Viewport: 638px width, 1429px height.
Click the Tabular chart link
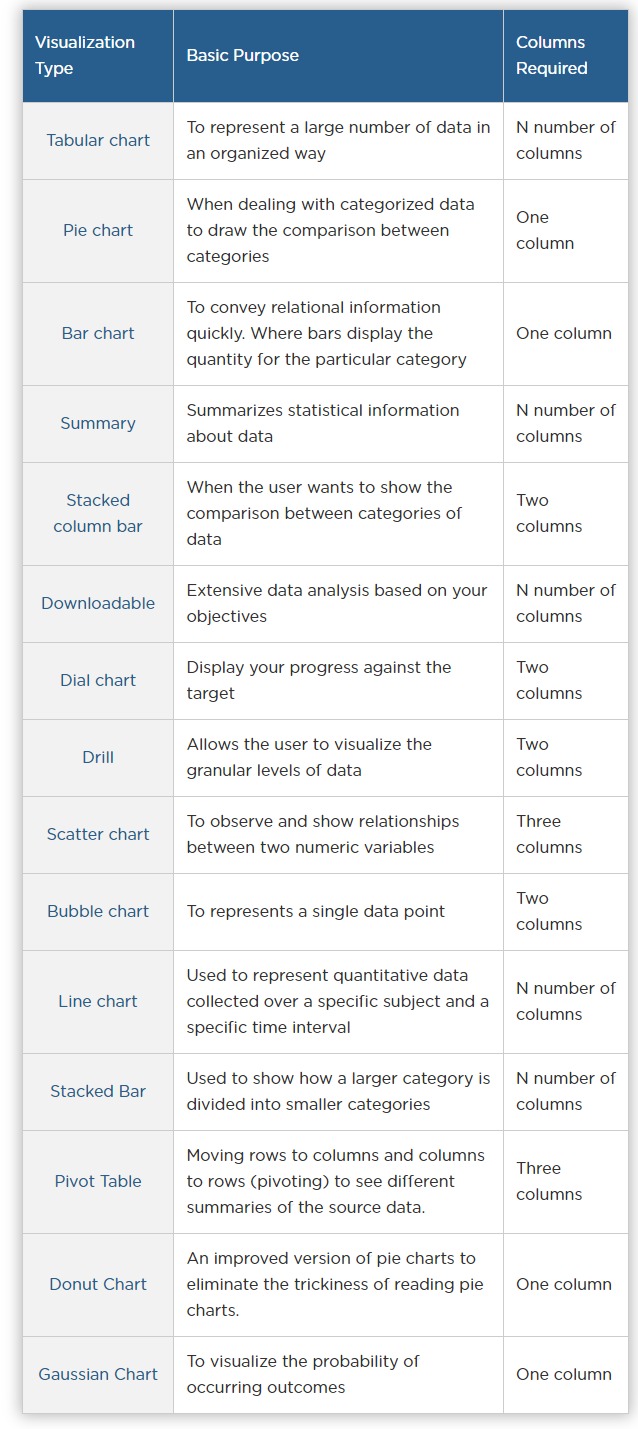pos(98,140)
